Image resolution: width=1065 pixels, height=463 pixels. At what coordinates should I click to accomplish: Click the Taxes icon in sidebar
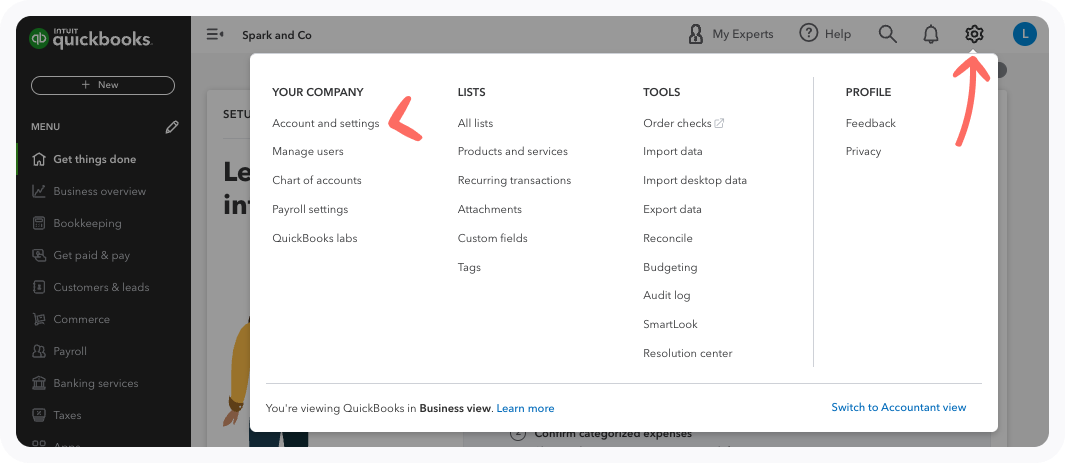39,415
